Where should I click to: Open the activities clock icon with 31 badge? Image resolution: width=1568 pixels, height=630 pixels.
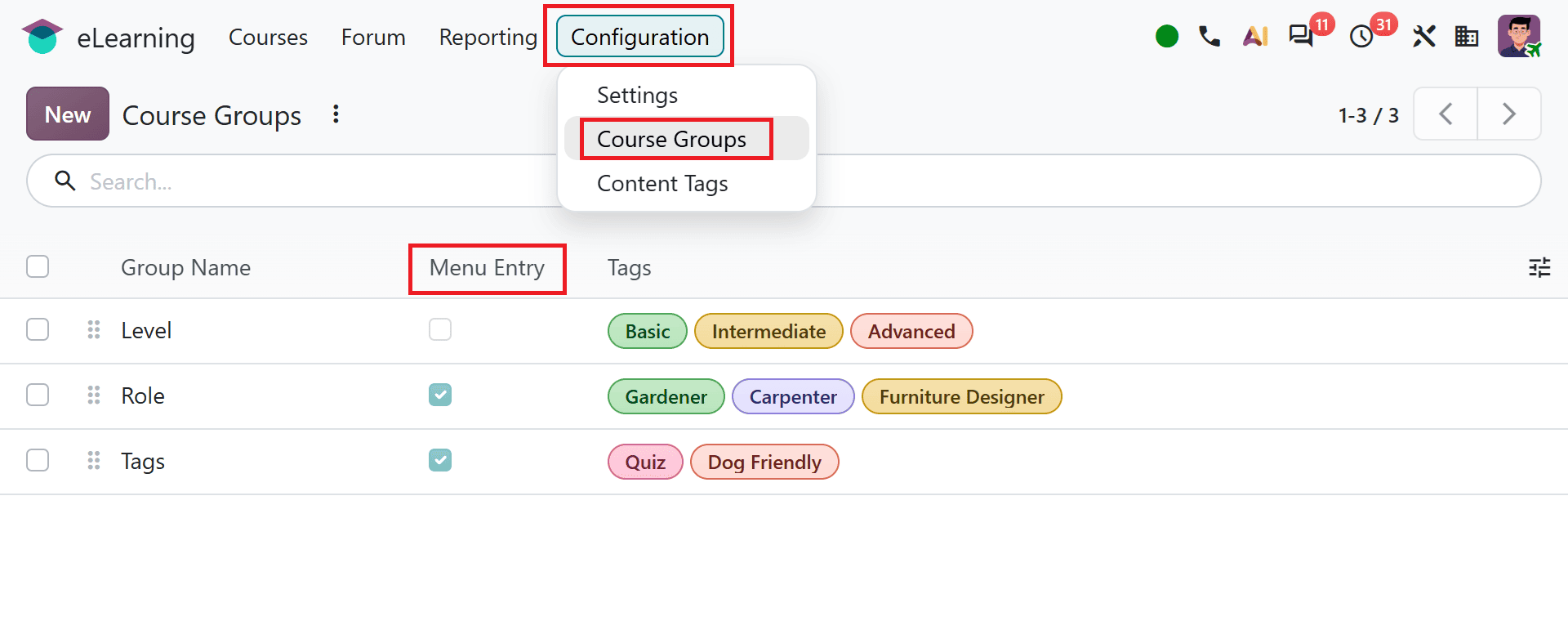pos(1361,37)
